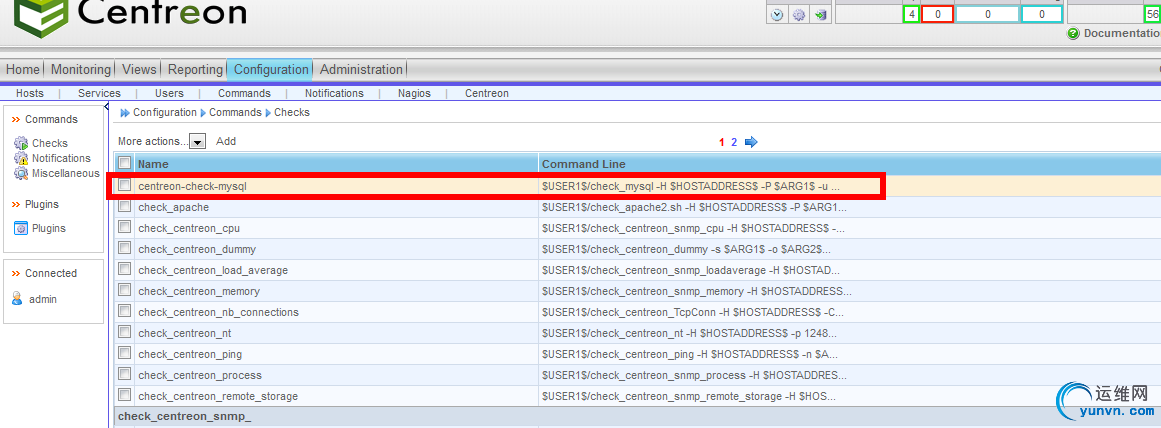Check the check_centreon_process row checkbox
1161x428 pixels.
(125, 374)
